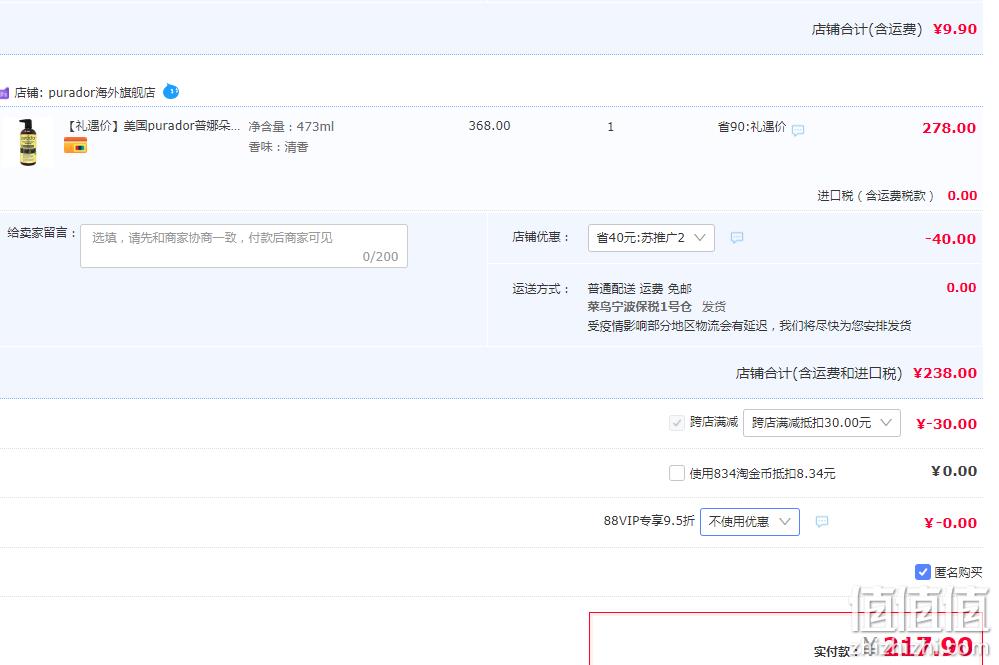Click the ¥238.00 shop total amount
This screenshot has height=665, width=999.
(x=945, y=373)
